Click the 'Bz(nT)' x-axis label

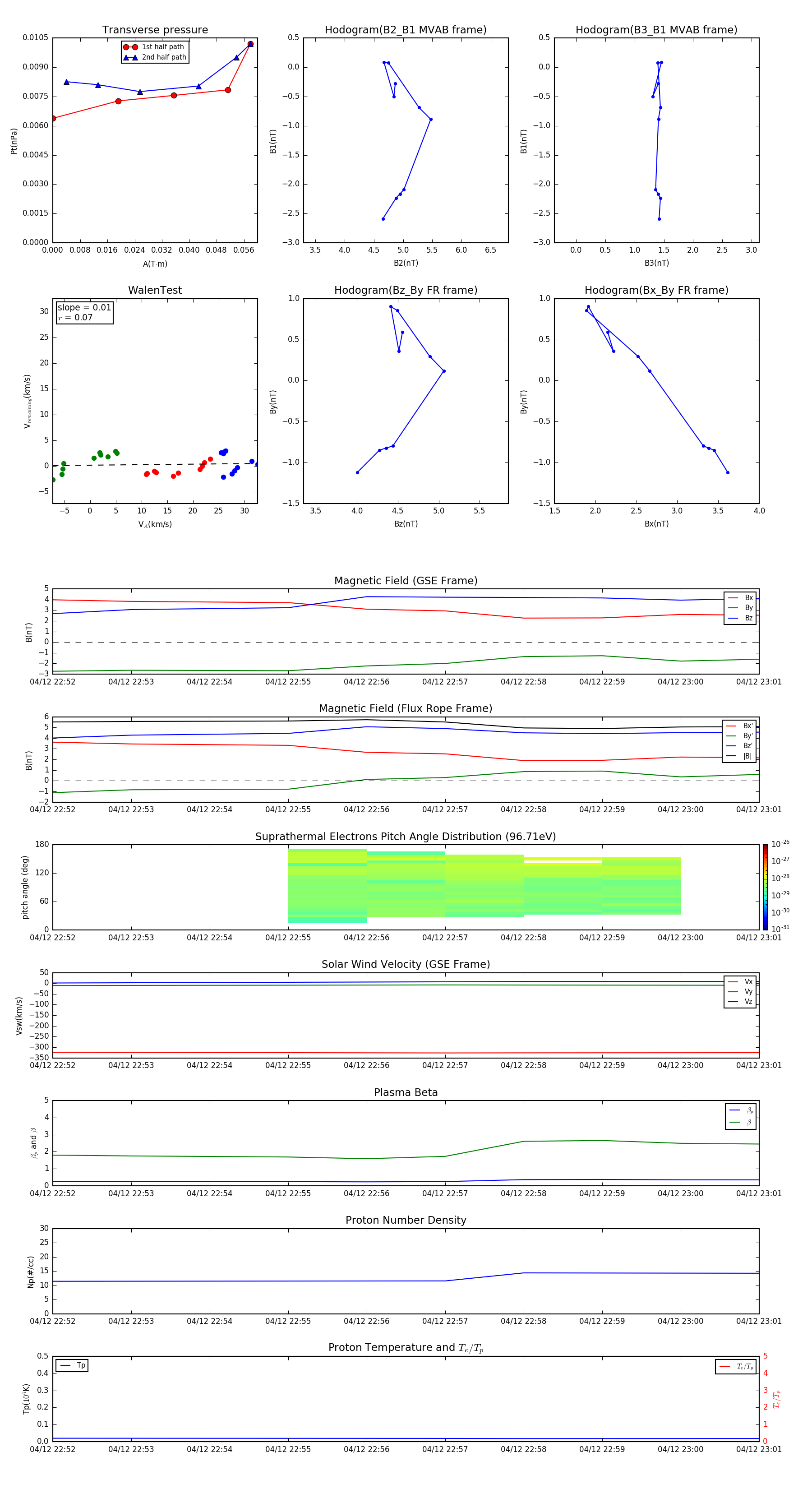click(x=406, y=524)
